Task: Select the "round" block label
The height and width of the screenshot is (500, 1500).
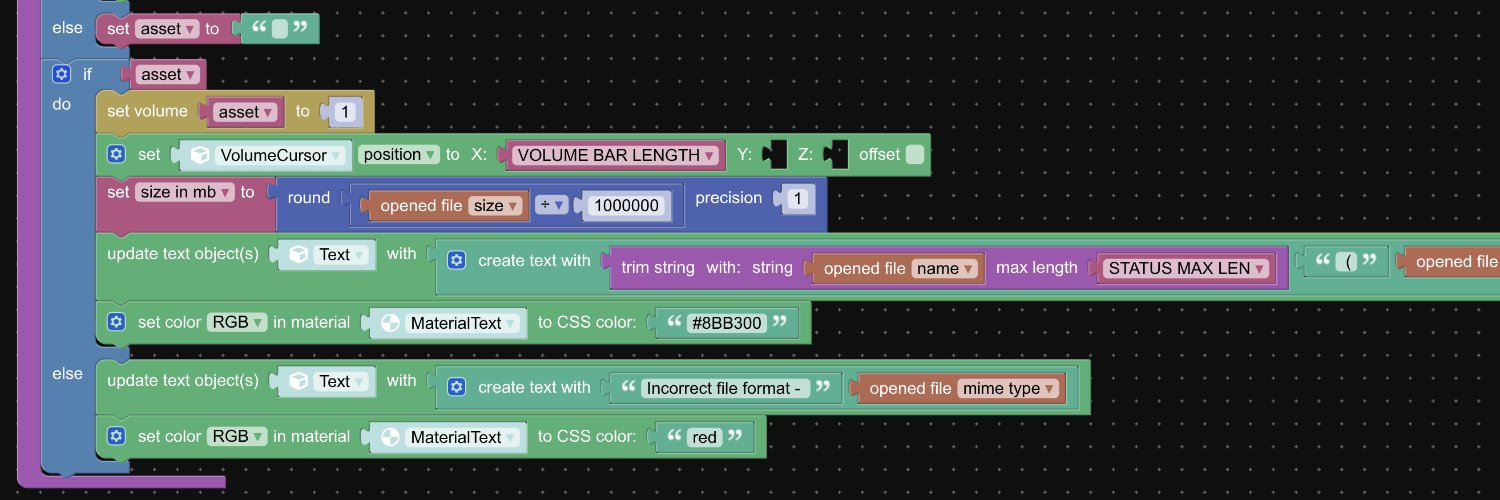Action: tap(308, 198)
